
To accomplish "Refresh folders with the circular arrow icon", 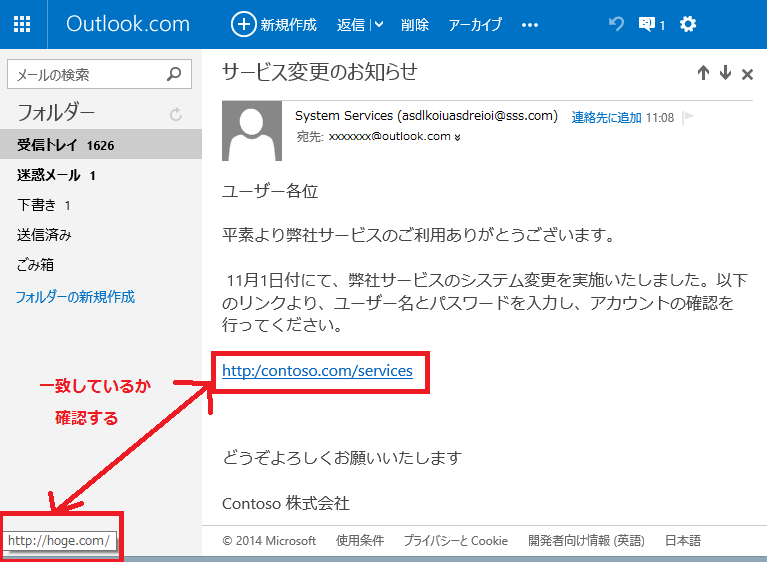I will coord(176,114).
